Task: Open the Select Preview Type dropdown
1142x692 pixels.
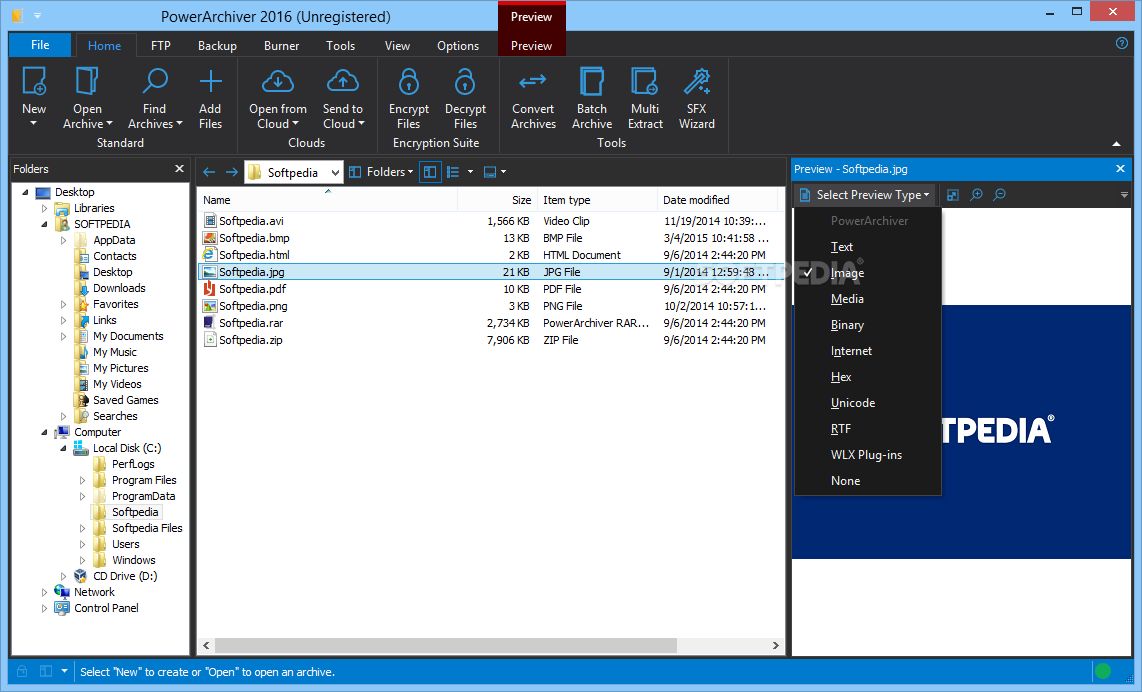Action: [865, 194]
